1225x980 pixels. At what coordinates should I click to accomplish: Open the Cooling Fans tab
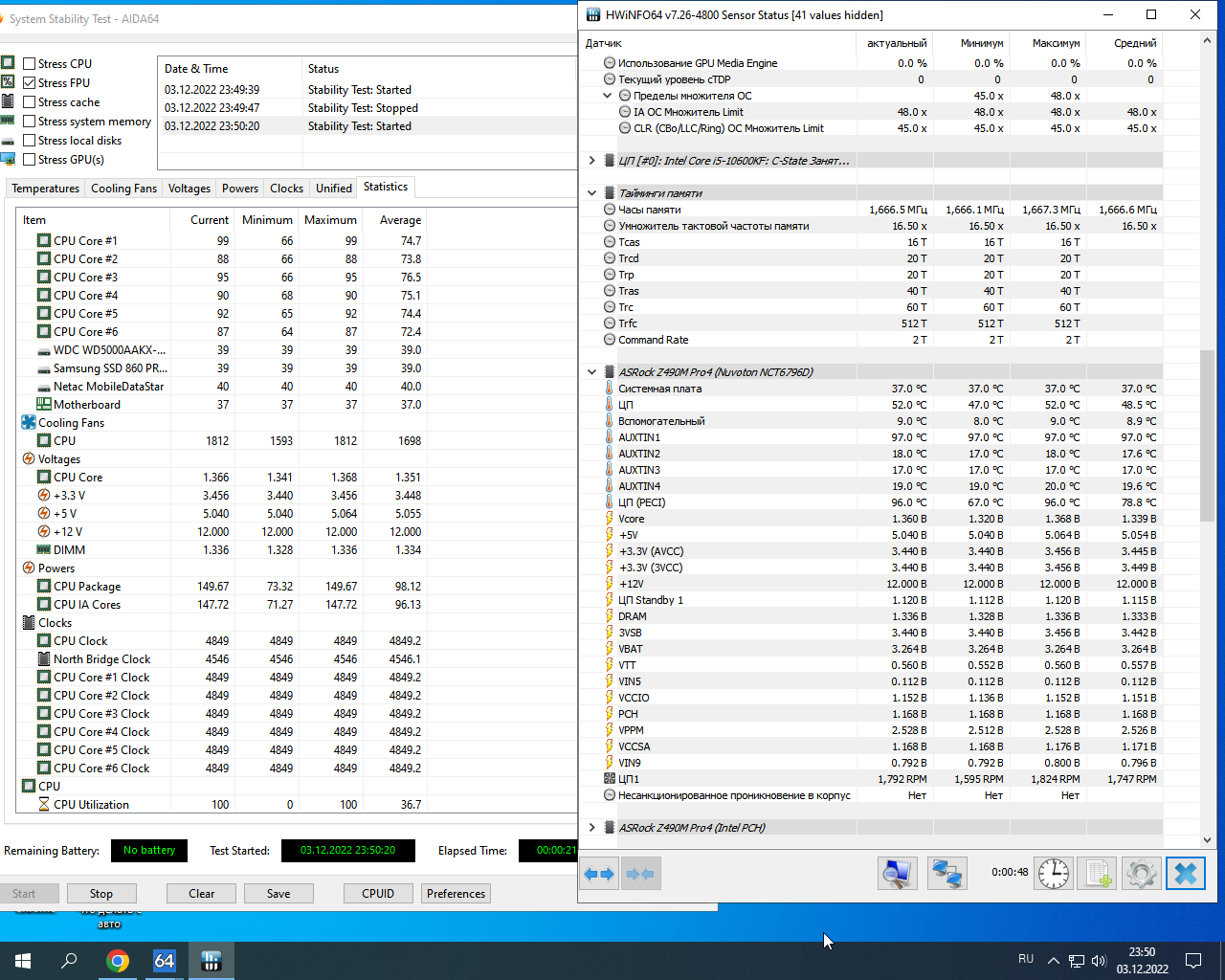pos(123,189)
